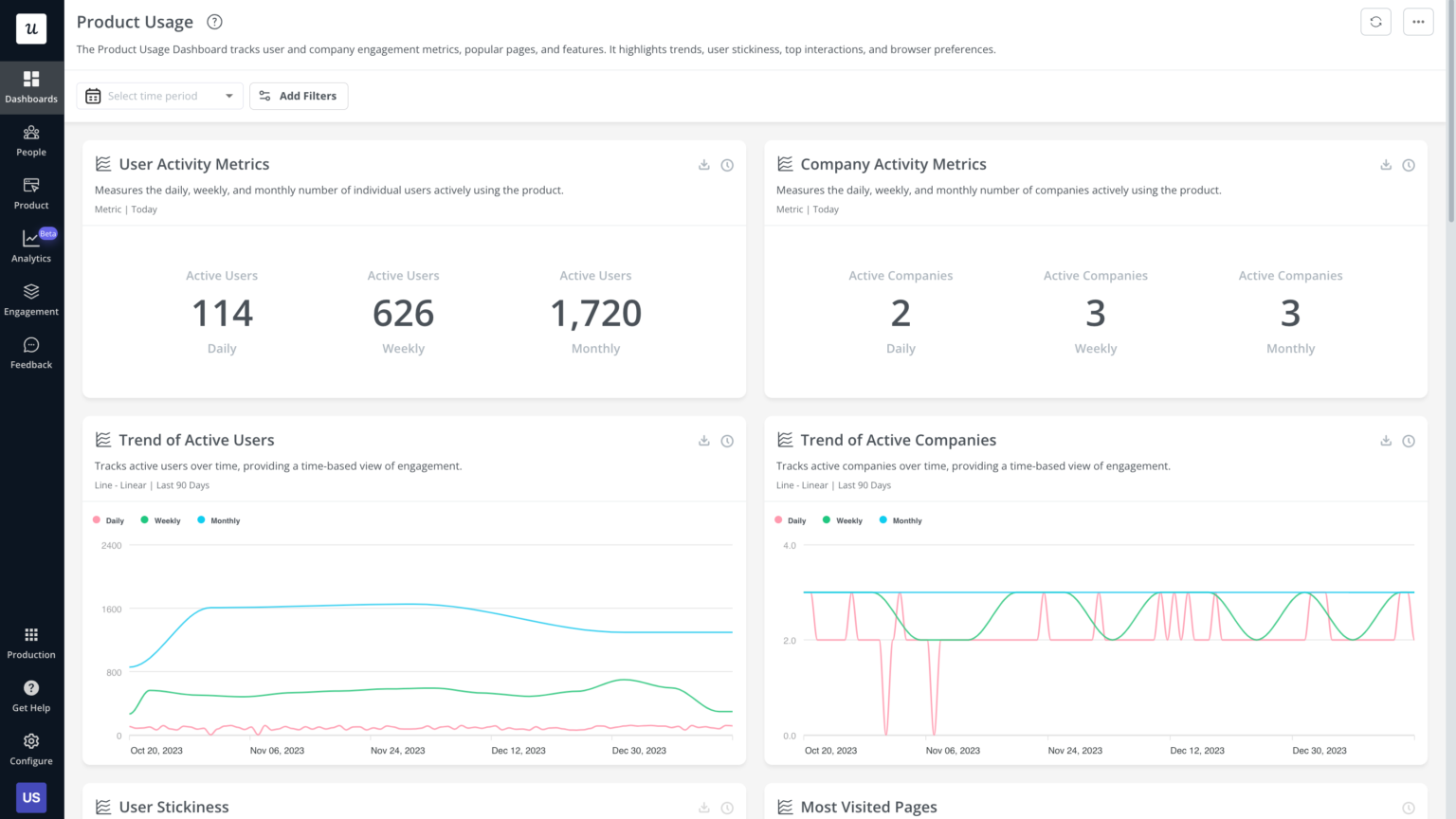
Task: Refresh the dashboard using the refresh icon
Action: 1375,21
